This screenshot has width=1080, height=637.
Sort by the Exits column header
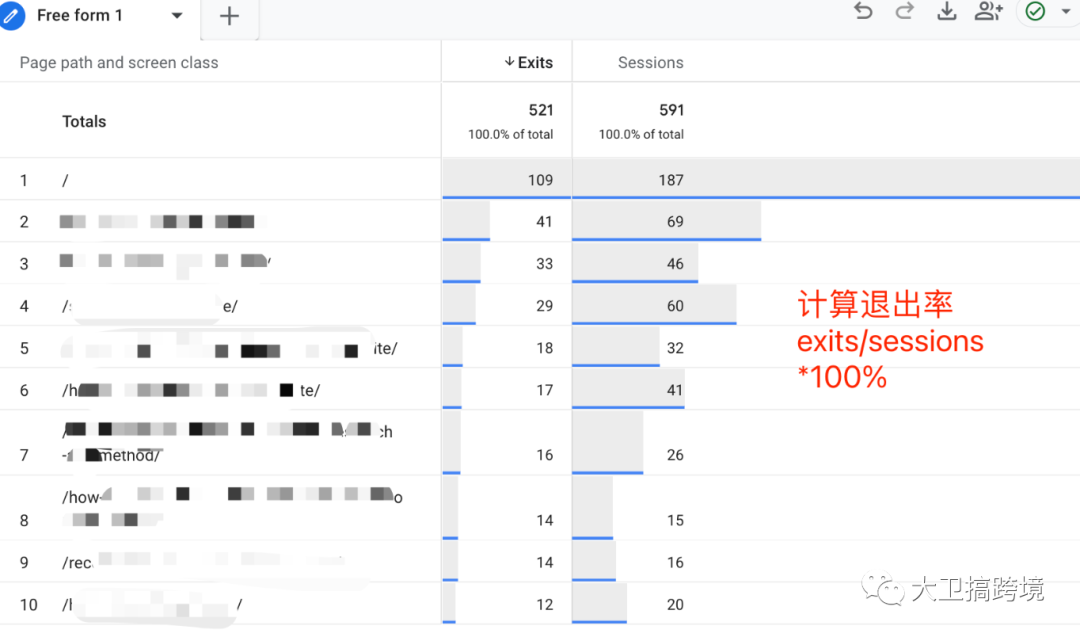click(x=535, y=62)
